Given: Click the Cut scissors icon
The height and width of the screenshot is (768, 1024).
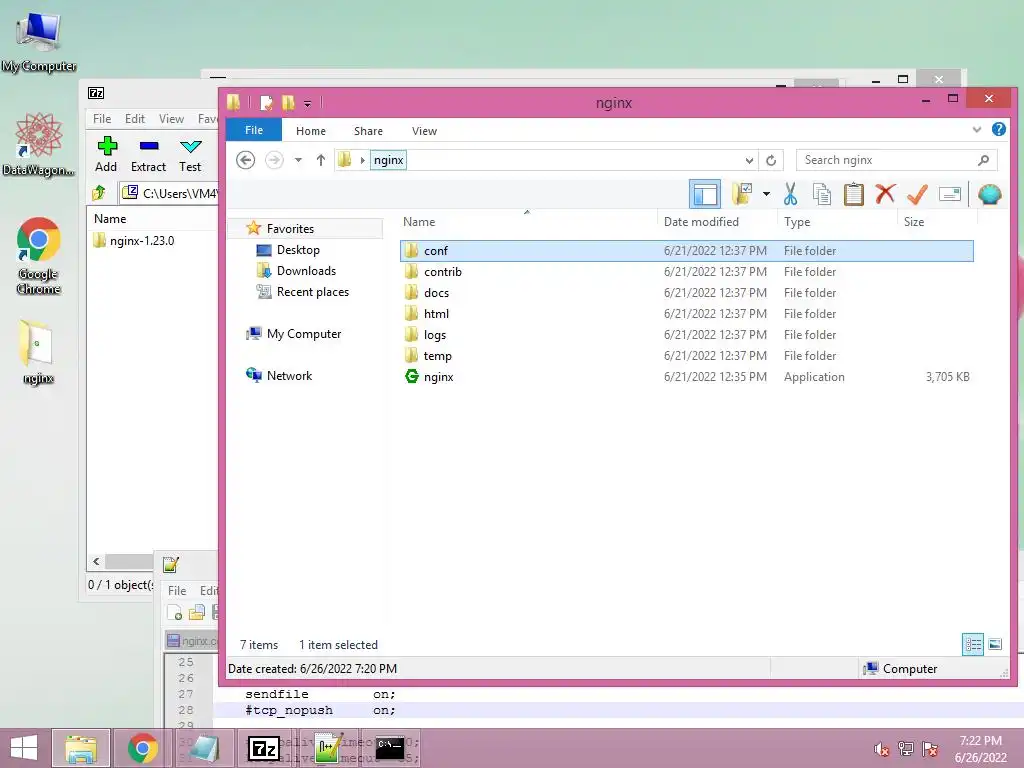Looking at the screenshot, I should (x=790, y=194).
